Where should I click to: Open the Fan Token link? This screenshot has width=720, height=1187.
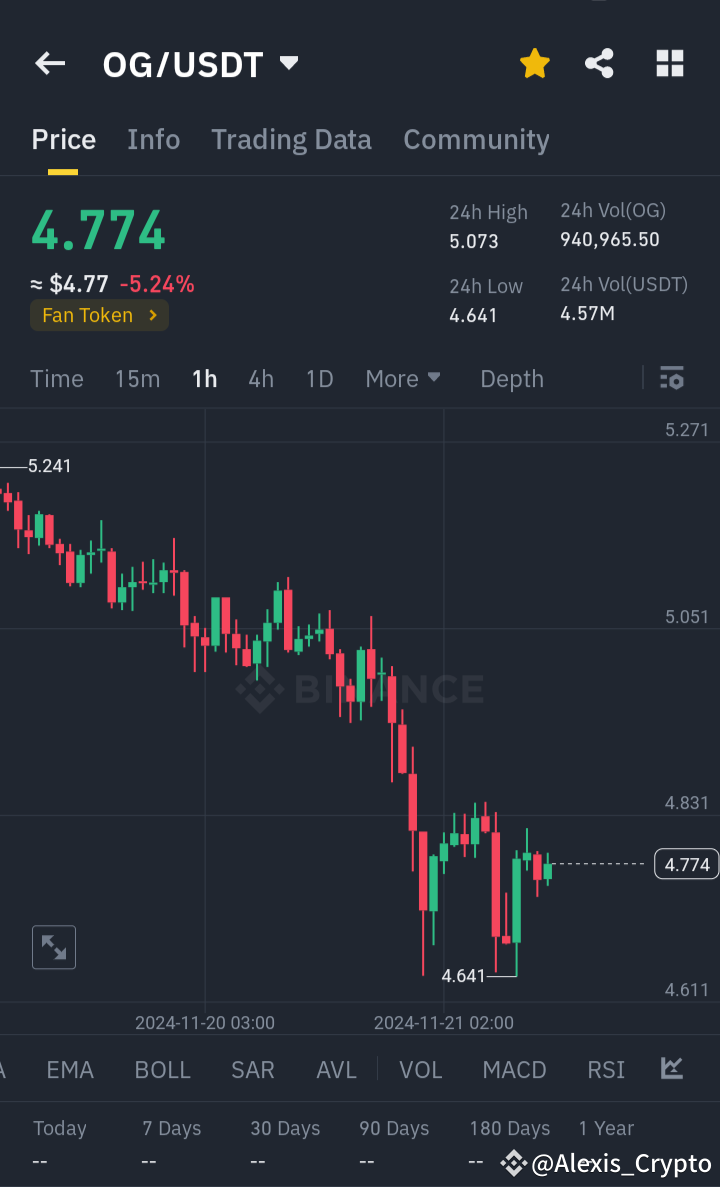coord(99,314)
